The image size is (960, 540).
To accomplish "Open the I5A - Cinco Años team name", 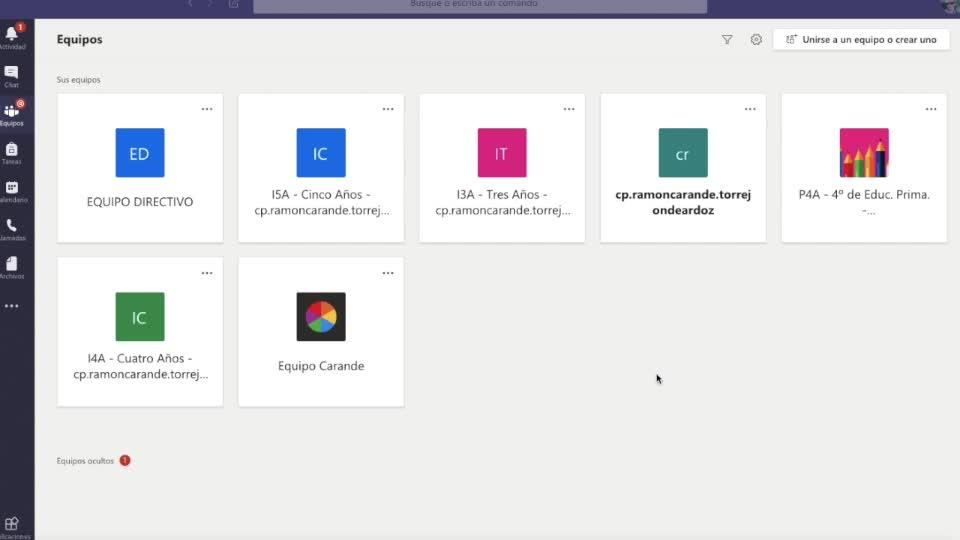I will coord(321,202).
